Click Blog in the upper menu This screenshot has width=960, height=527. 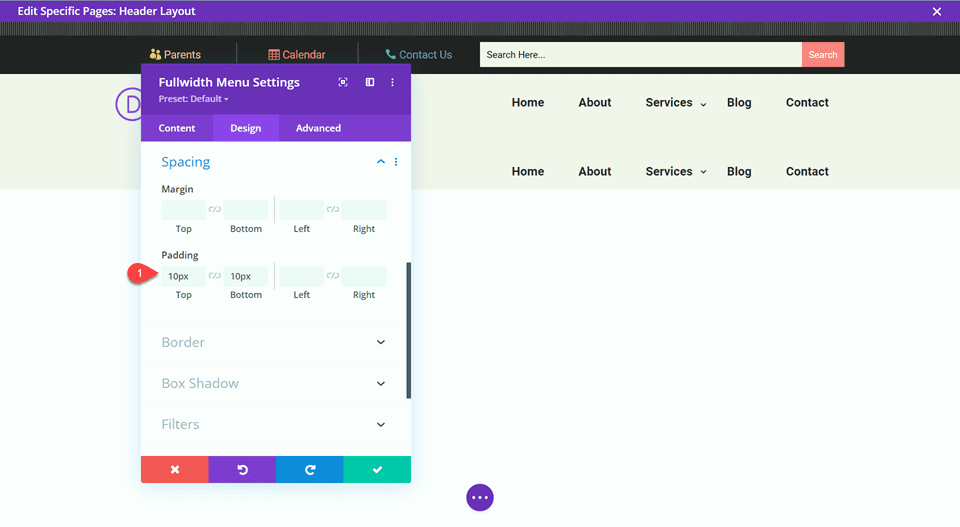tap(739, 103)
